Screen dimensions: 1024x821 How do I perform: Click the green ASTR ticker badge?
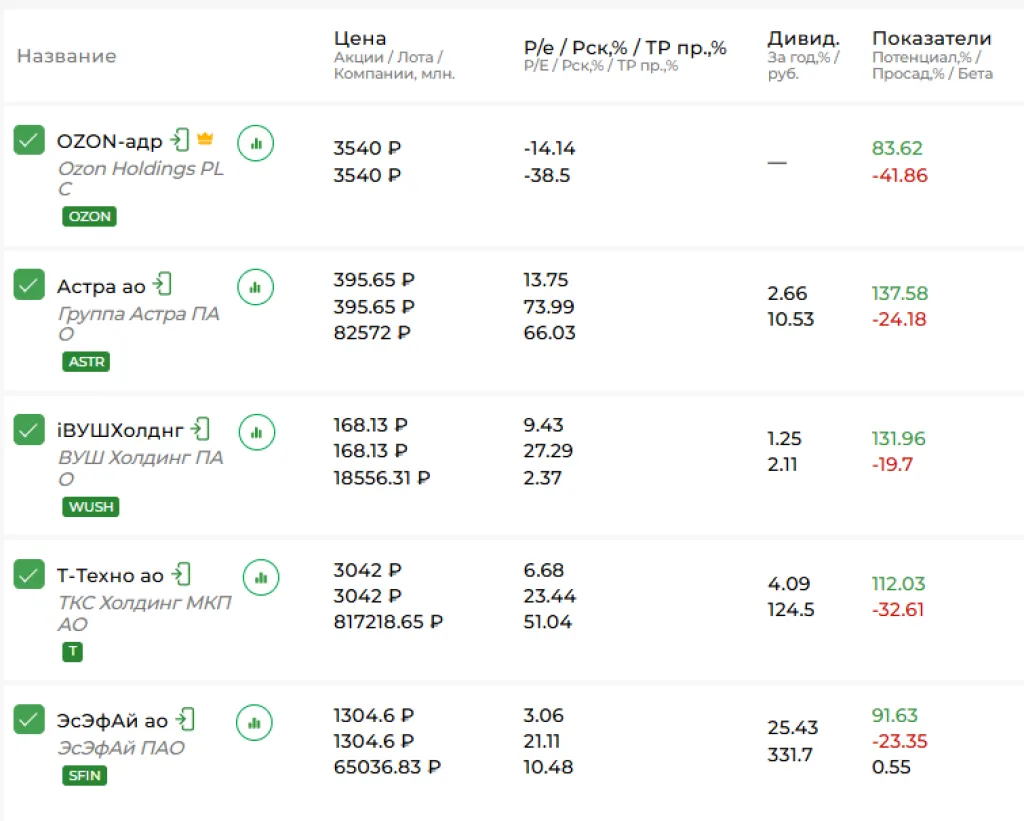coord(86,362)
